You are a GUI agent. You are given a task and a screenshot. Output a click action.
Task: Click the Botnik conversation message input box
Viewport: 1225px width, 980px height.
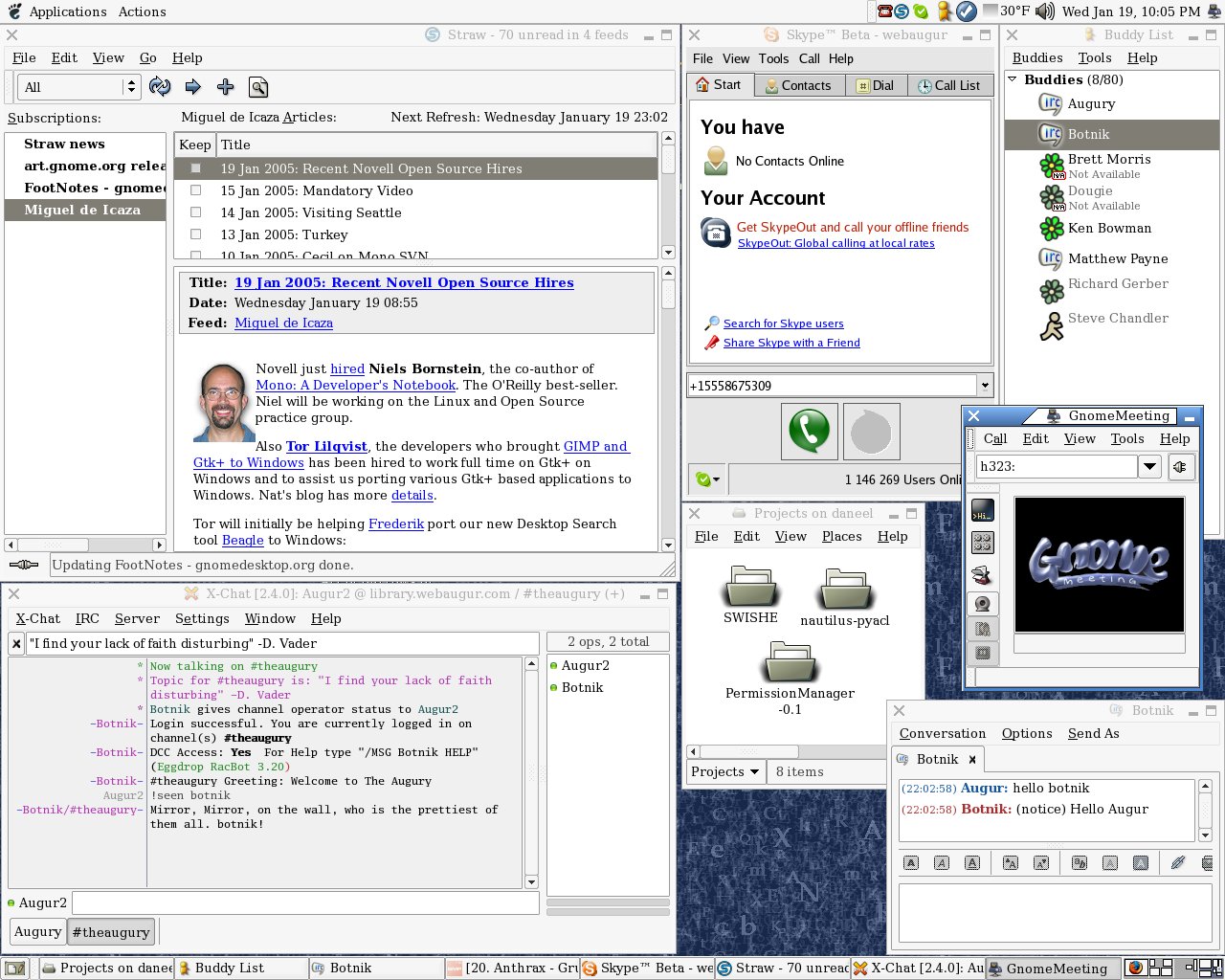[x=1056, y=913]
